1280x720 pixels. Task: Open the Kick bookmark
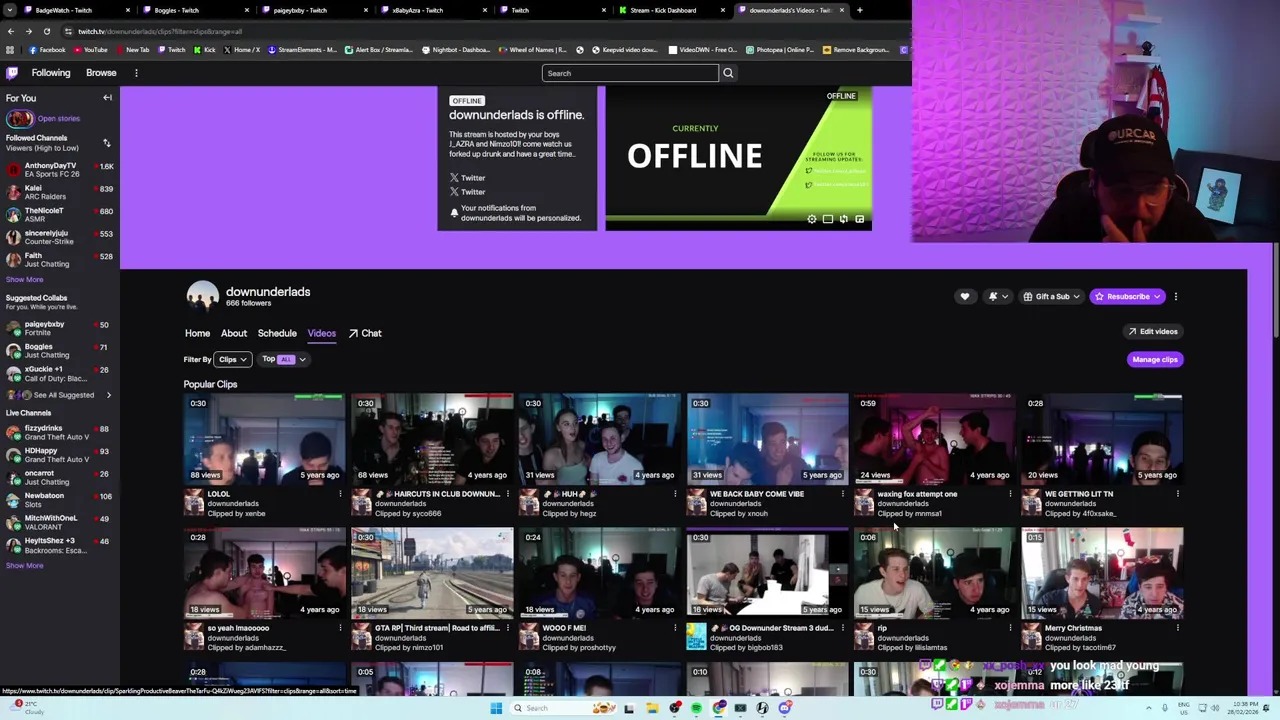coord(204,50)
